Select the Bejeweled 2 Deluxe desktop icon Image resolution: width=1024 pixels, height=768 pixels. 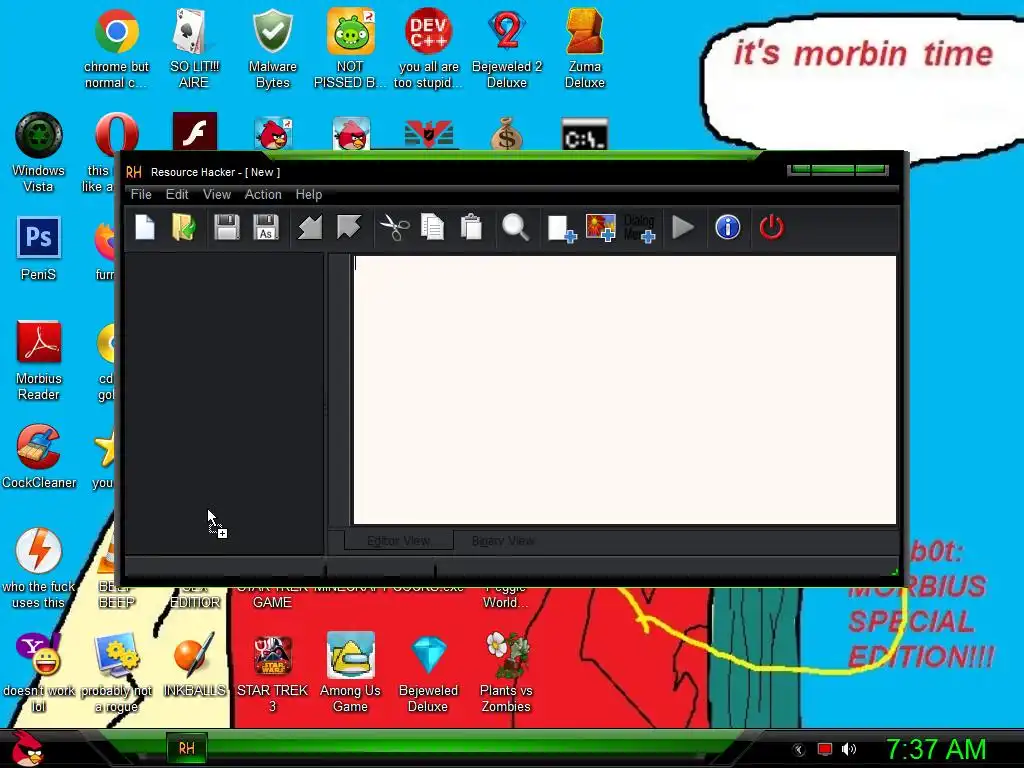[x=507, y=49]
